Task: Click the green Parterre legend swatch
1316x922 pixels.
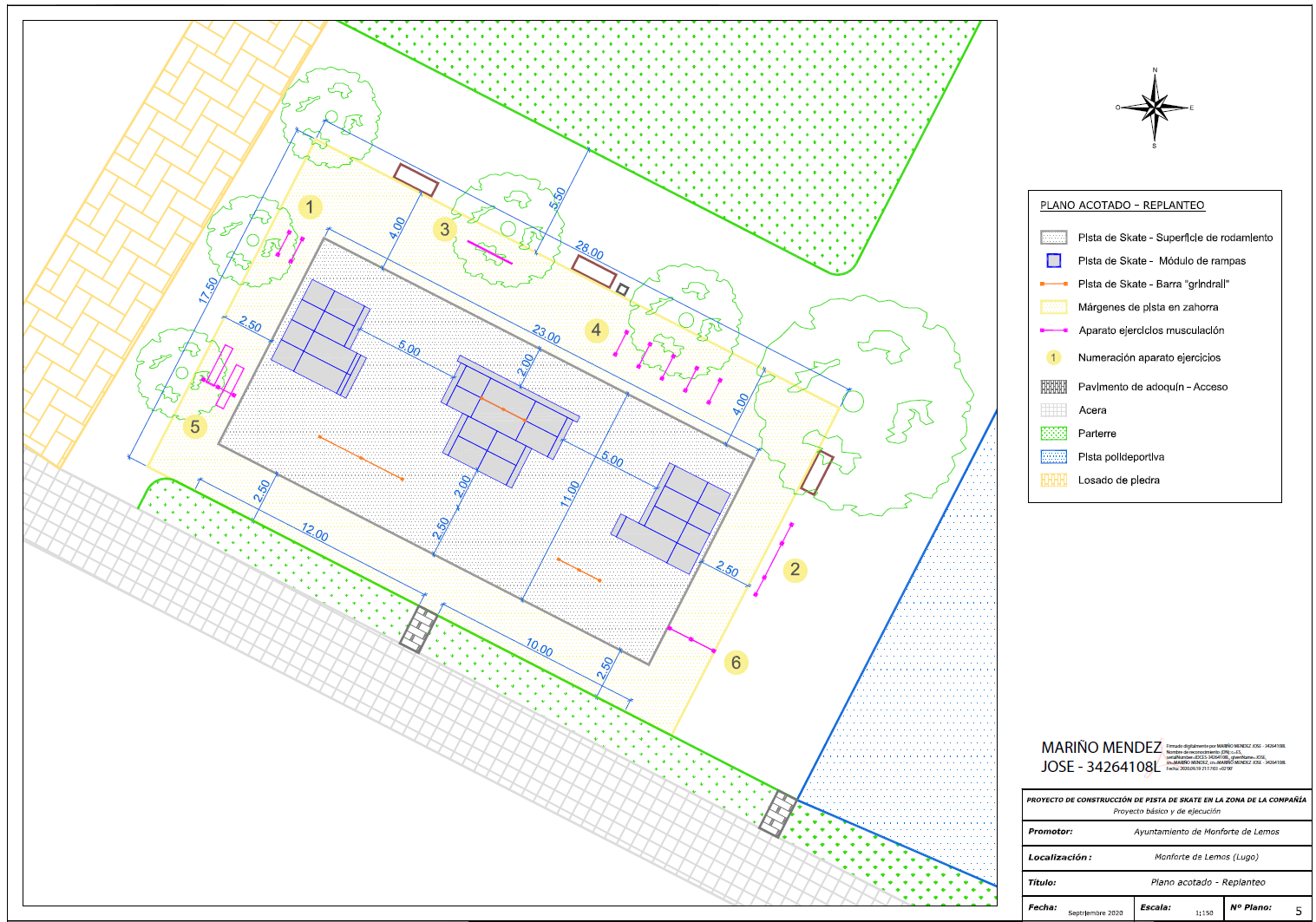Action: pos(1053,434)
